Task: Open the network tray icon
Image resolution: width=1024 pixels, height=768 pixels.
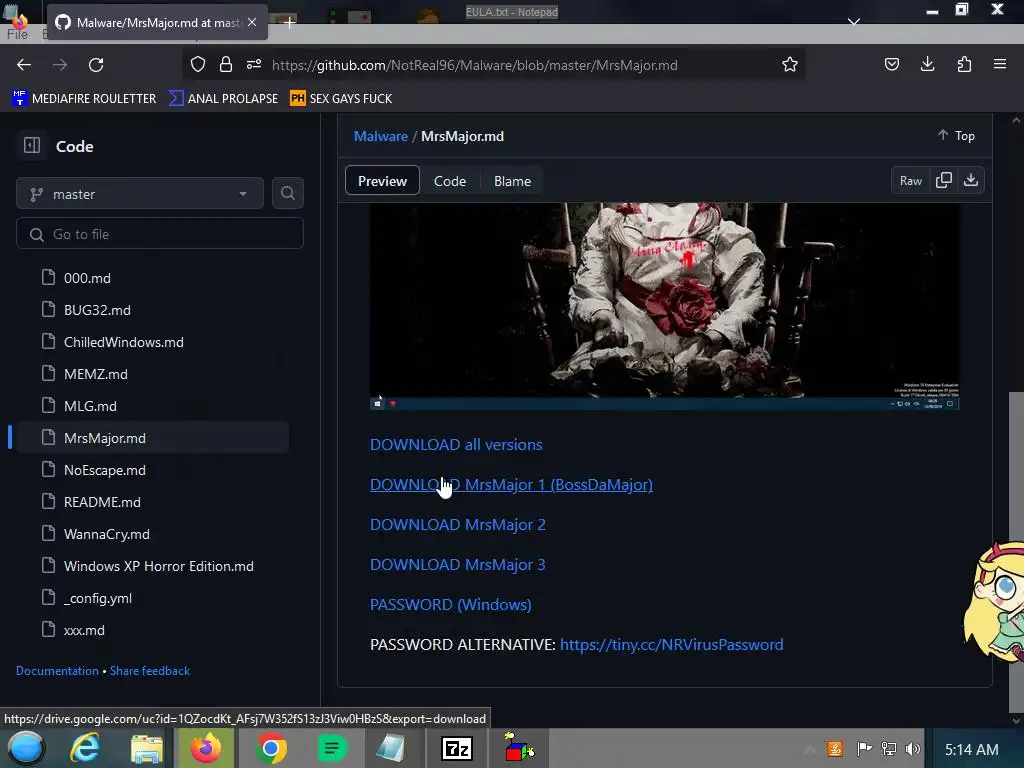Action: (x=889, y=748)
